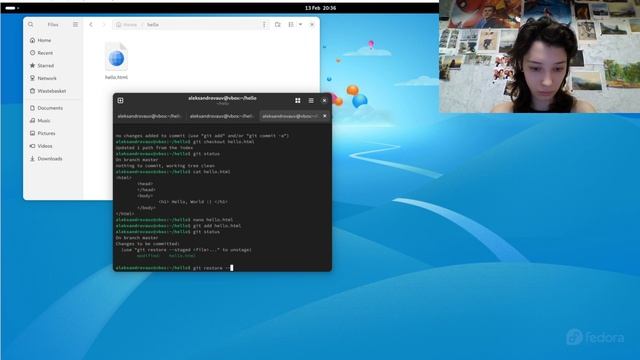
Task: Create a new folder in Files
Action: pyautogui.click(x=278, y=24)
